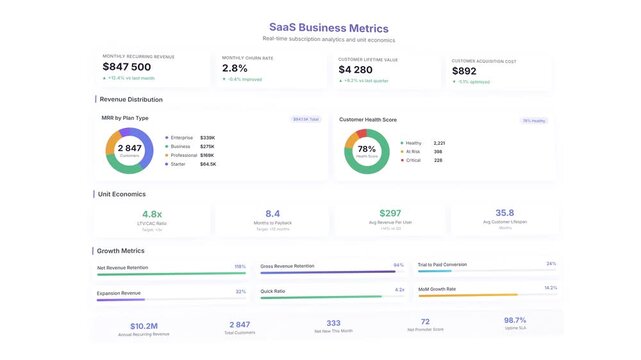
Task: Click the $4 280 customer lifetime value
Action: coord(355,69)
